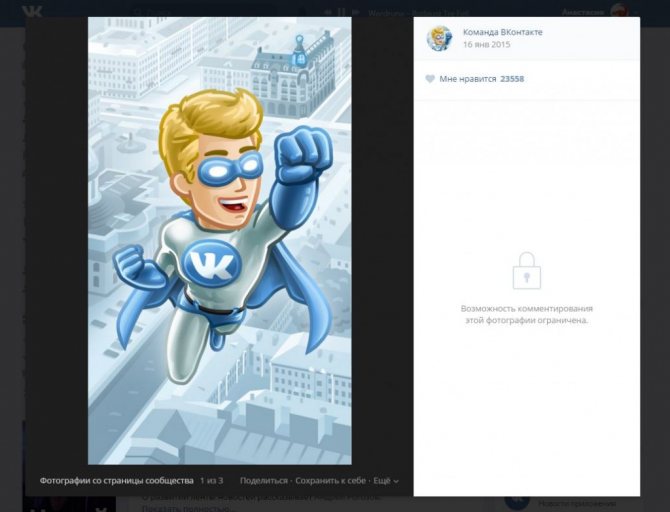Click Сохранить к себе
Viewport: 670px width, 512px height.
[x=330, y=481]
